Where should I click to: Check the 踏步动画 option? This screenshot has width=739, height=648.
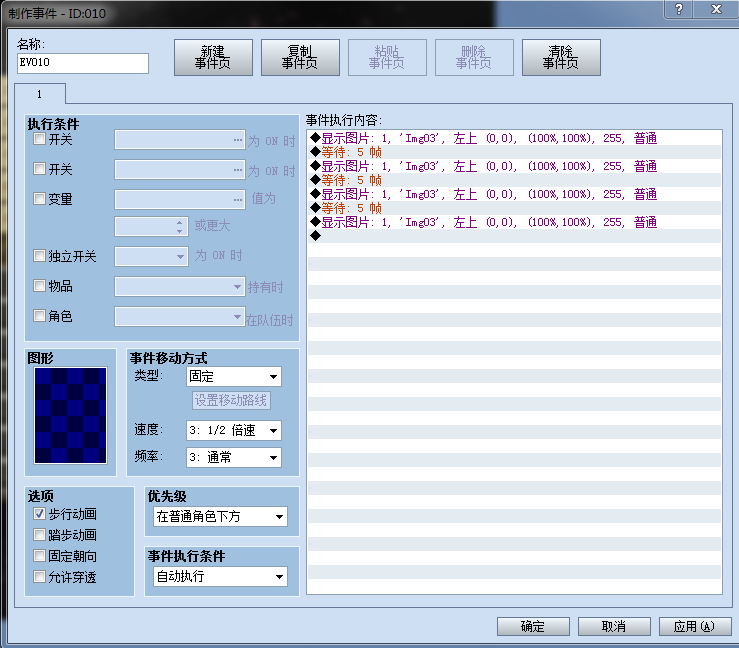point(40,535)
